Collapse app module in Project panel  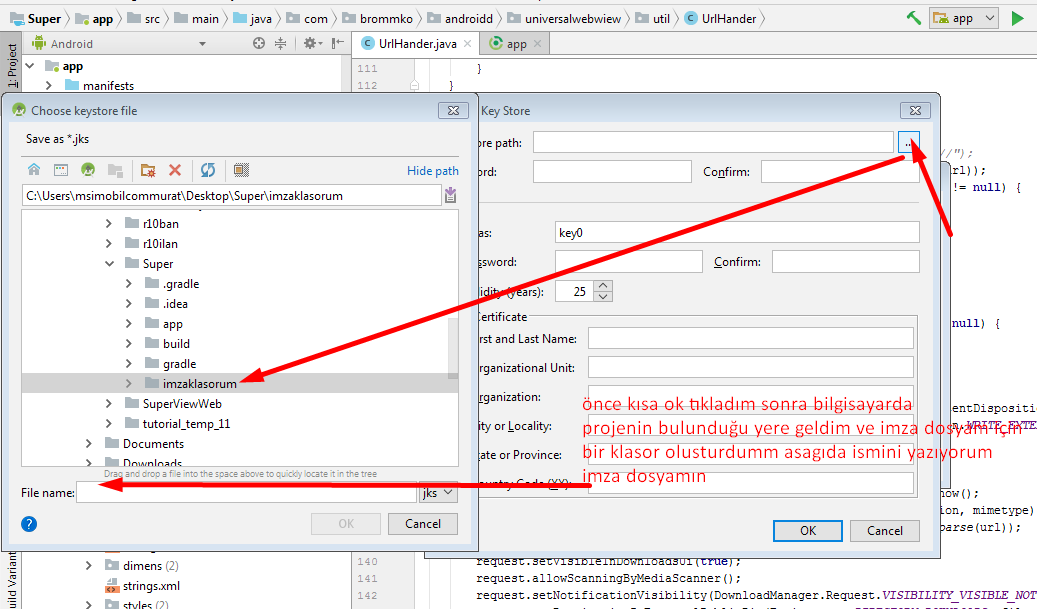tap(30, 65)
